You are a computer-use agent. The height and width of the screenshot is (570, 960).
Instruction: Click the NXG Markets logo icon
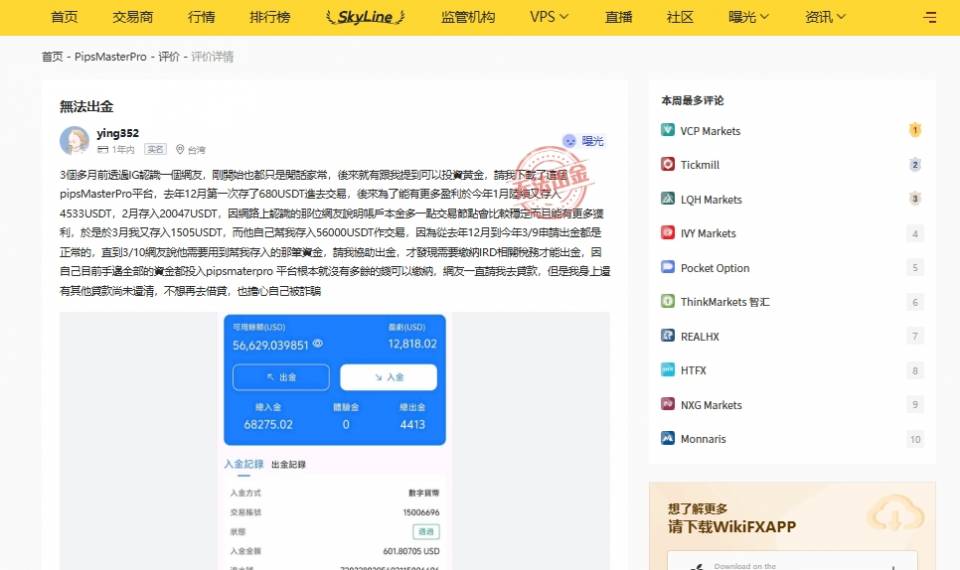(668, 404)
